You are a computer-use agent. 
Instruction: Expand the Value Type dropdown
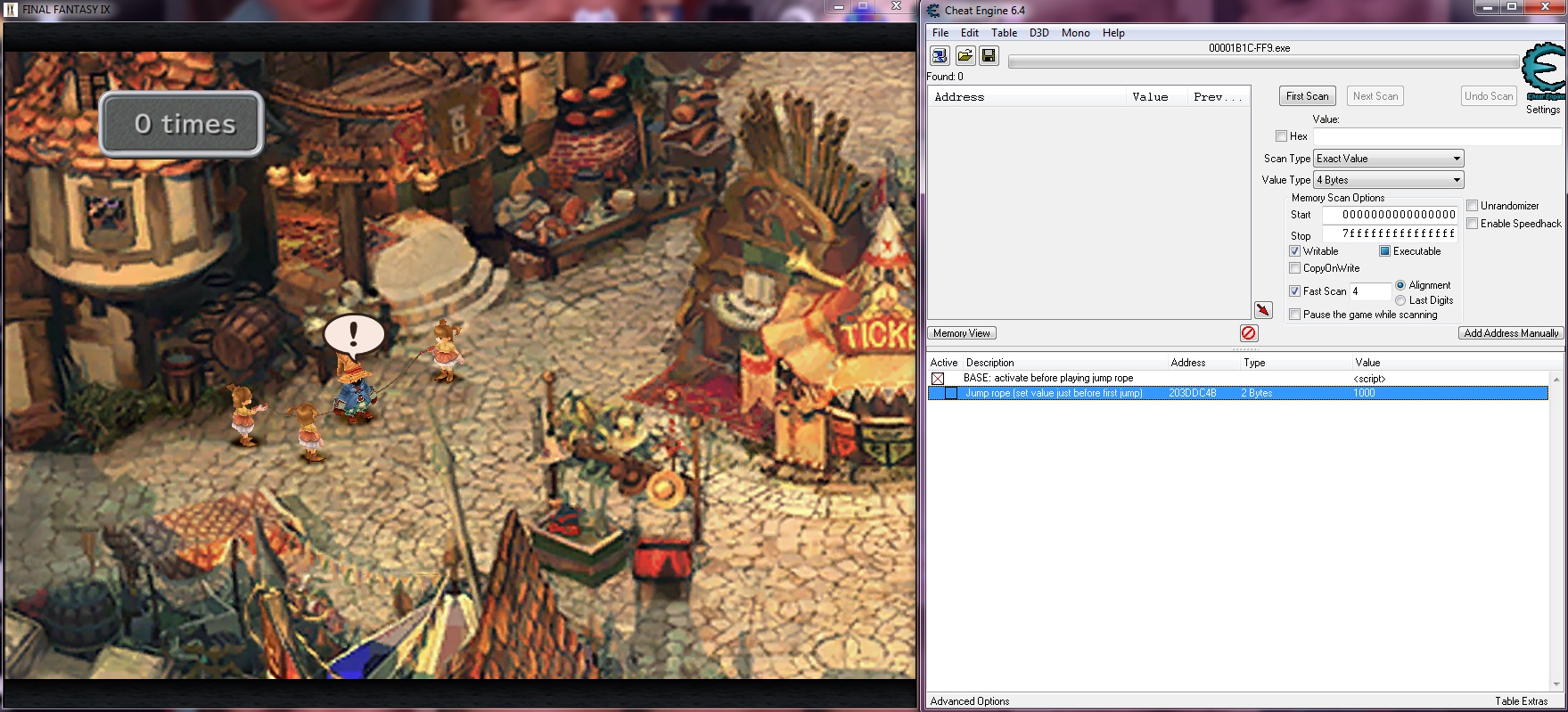[1389, 180]
